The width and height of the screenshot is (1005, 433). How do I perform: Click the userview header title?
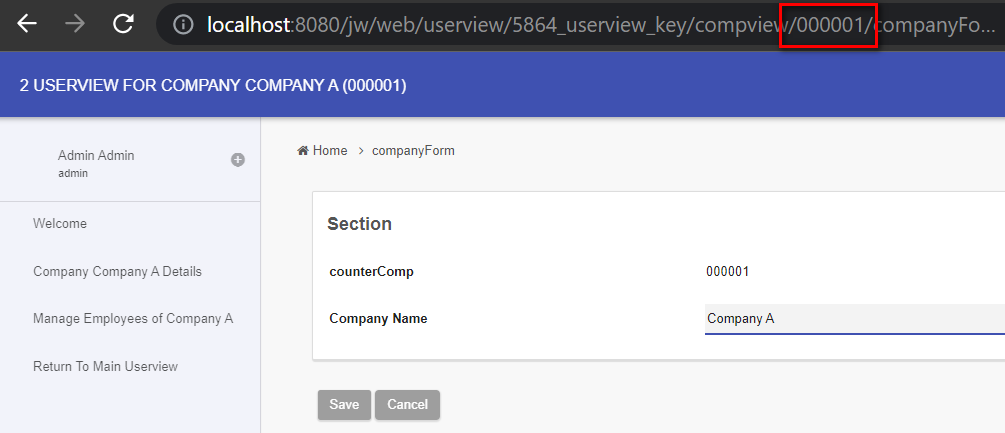pos(213,85)
